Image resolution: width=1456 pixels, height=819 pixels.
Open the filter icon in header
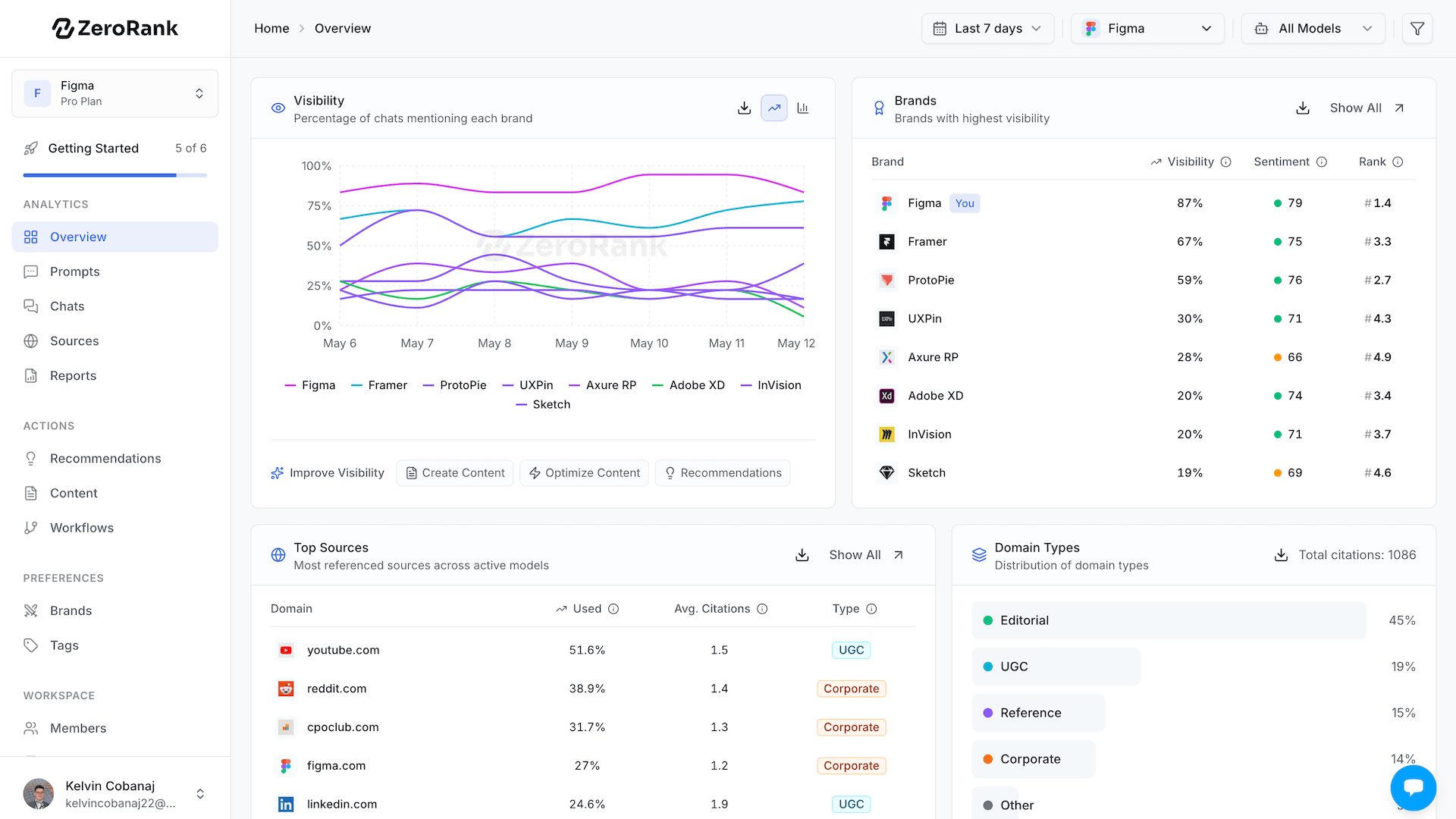click(1417, 29)
